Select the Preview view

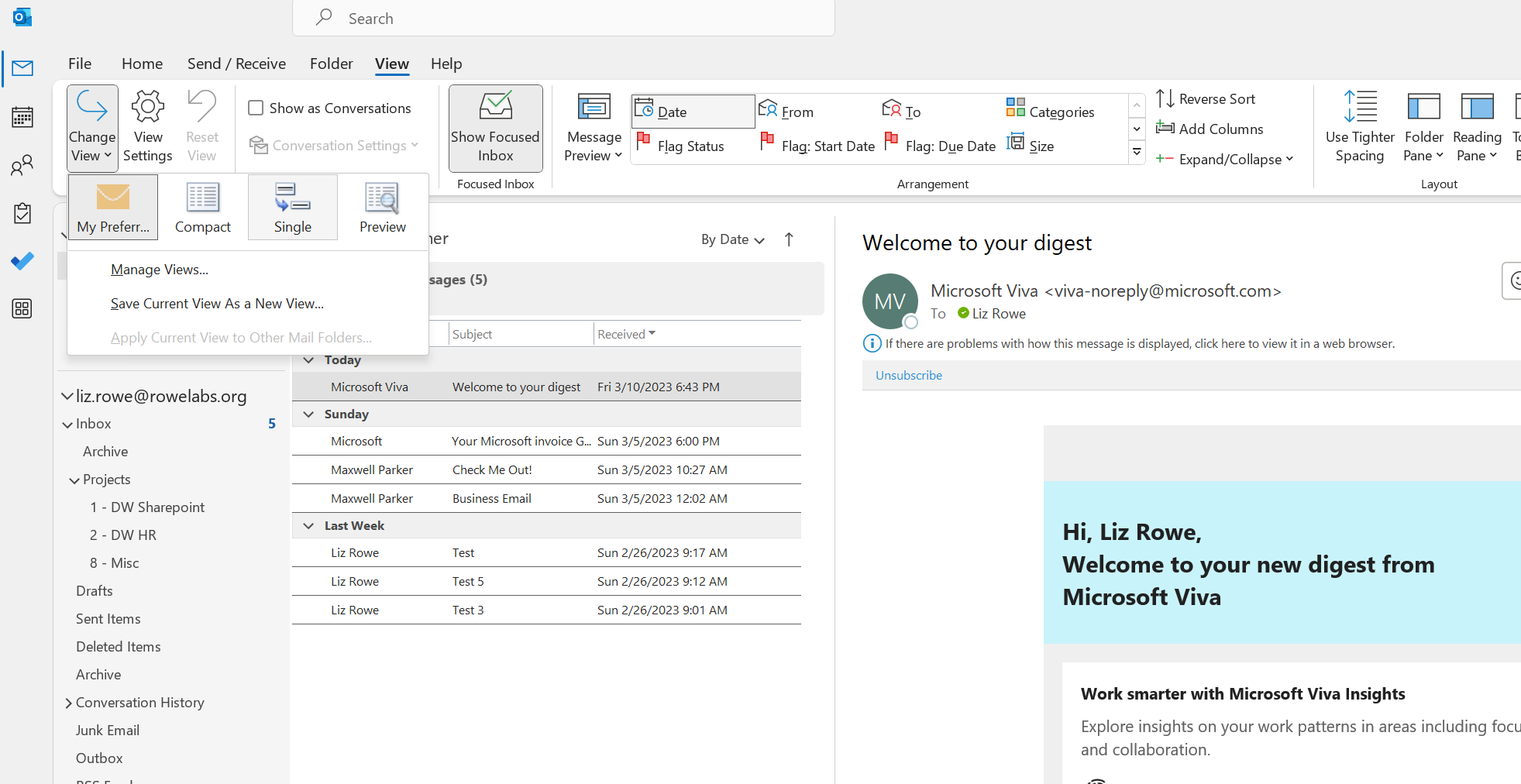click(x=383, y=208)
